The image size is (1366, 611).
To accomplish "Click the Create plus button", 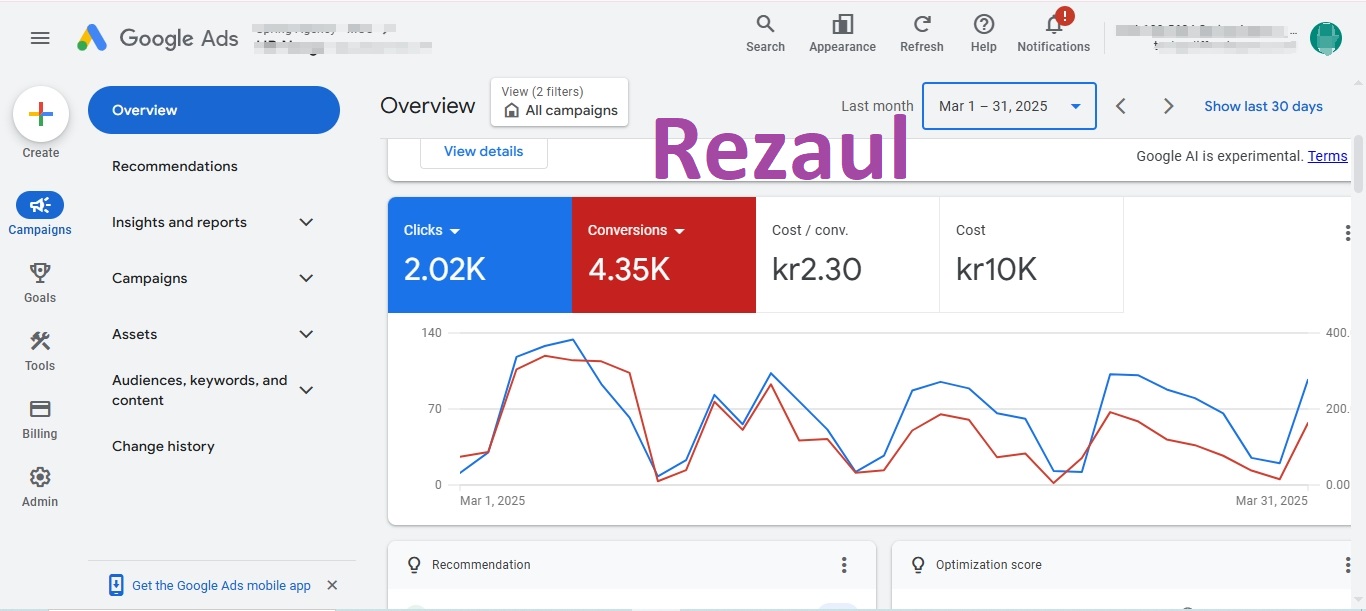I will 41,115.
